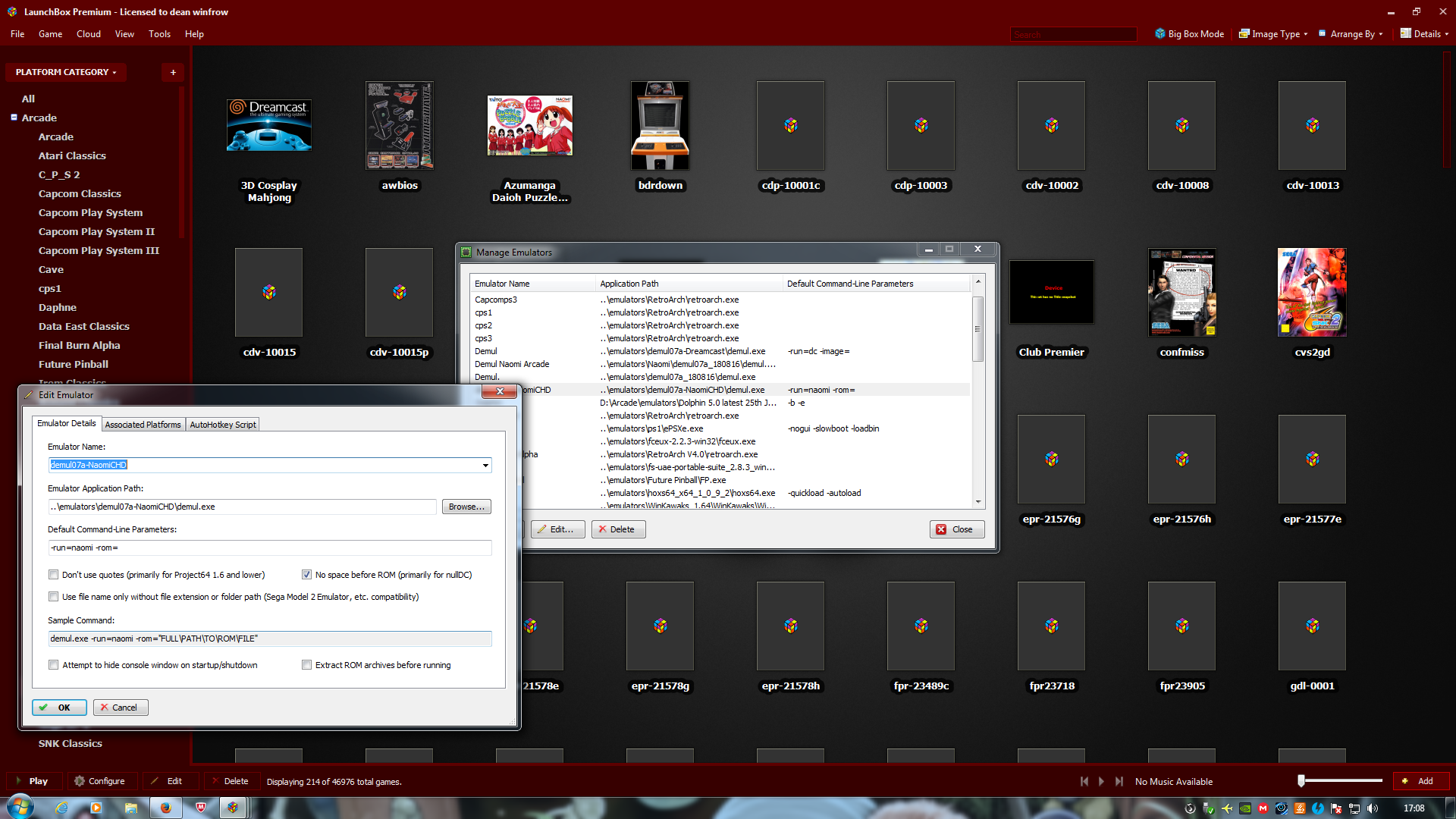Select the 3D Cosplay Mahjong Dreamcast thumbnail
The image size is (1456, 819).
(x=269, y=125)
